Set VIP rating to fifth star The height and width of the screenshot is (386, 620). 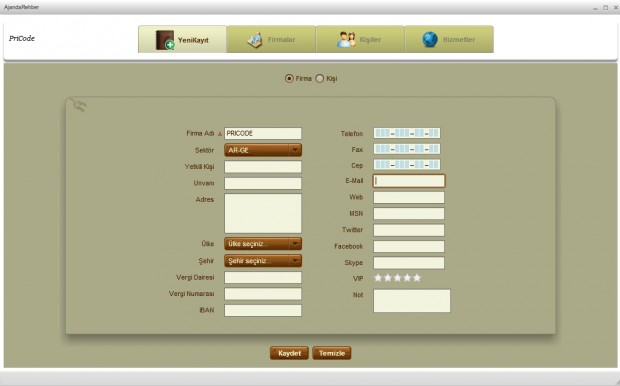[x=417, y=278]
